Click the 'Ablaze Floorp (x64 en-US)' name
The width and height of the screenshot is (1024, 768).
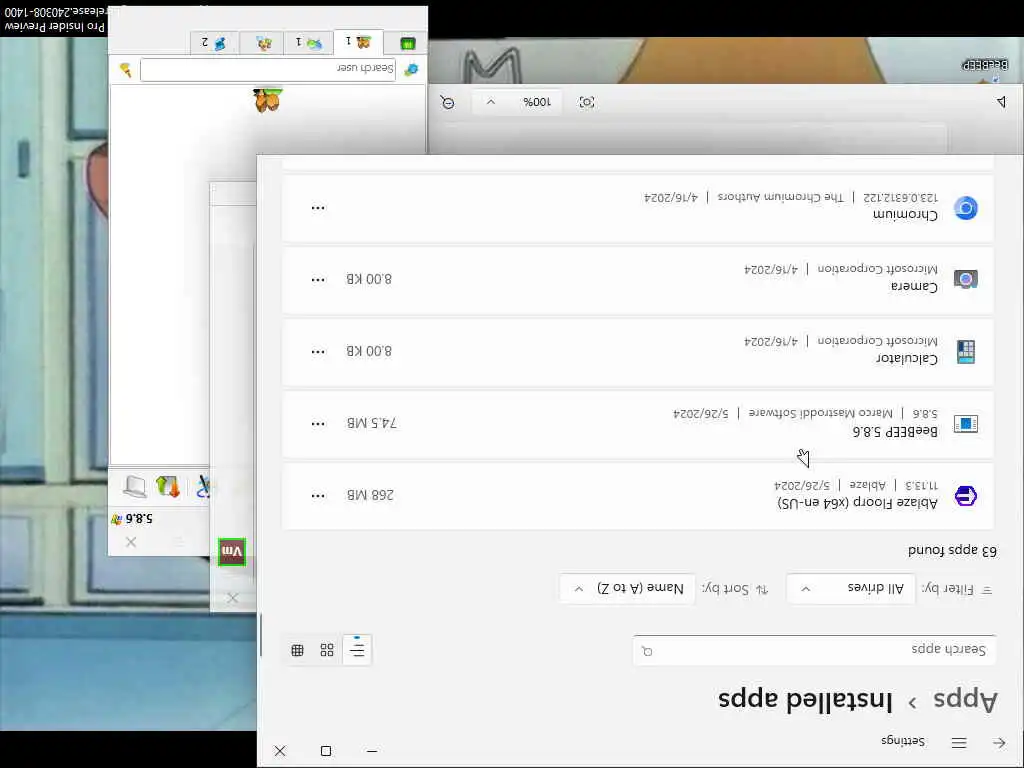(857, 503)
